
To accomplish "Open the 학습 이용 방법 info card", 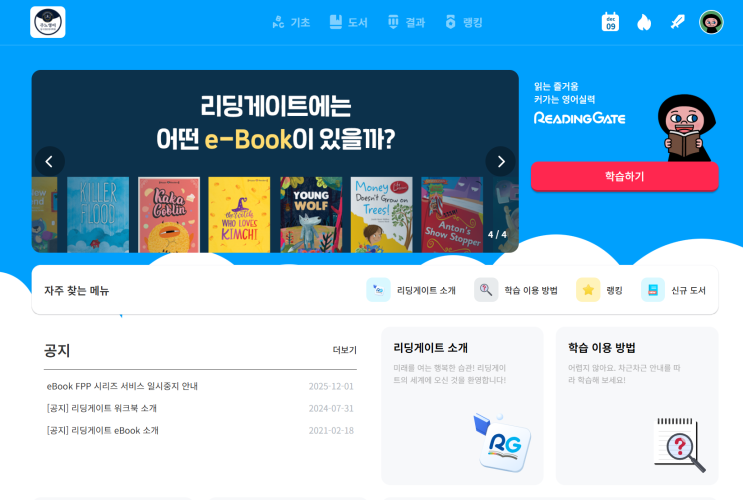I will [x=637, y=406].
